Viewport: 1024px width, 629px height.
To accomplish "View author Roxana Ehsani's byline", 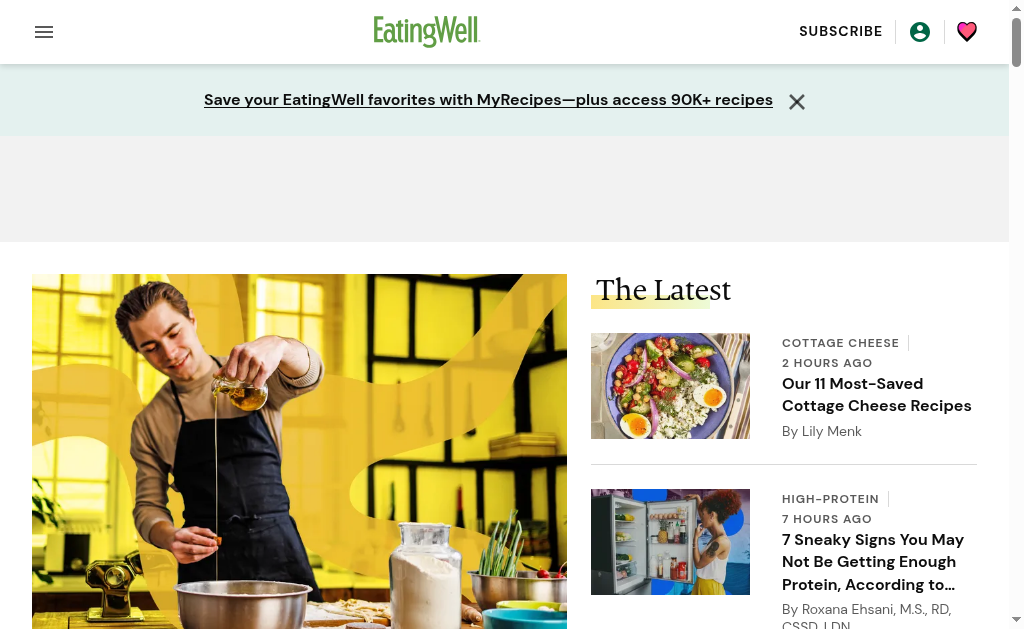I will tap(866, 616).
